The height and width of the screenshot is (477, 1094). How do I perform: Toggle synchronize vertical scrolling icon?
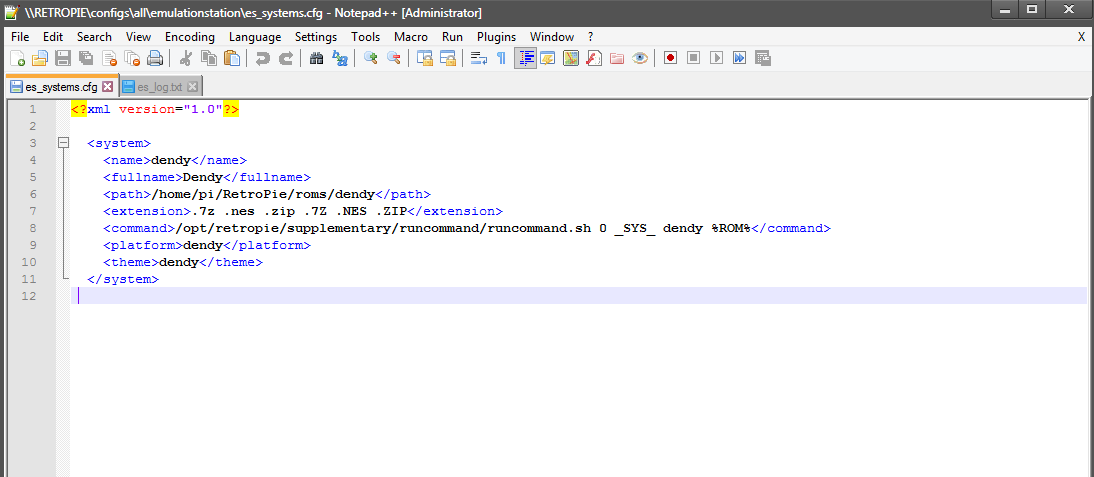[x=424, y=59]
